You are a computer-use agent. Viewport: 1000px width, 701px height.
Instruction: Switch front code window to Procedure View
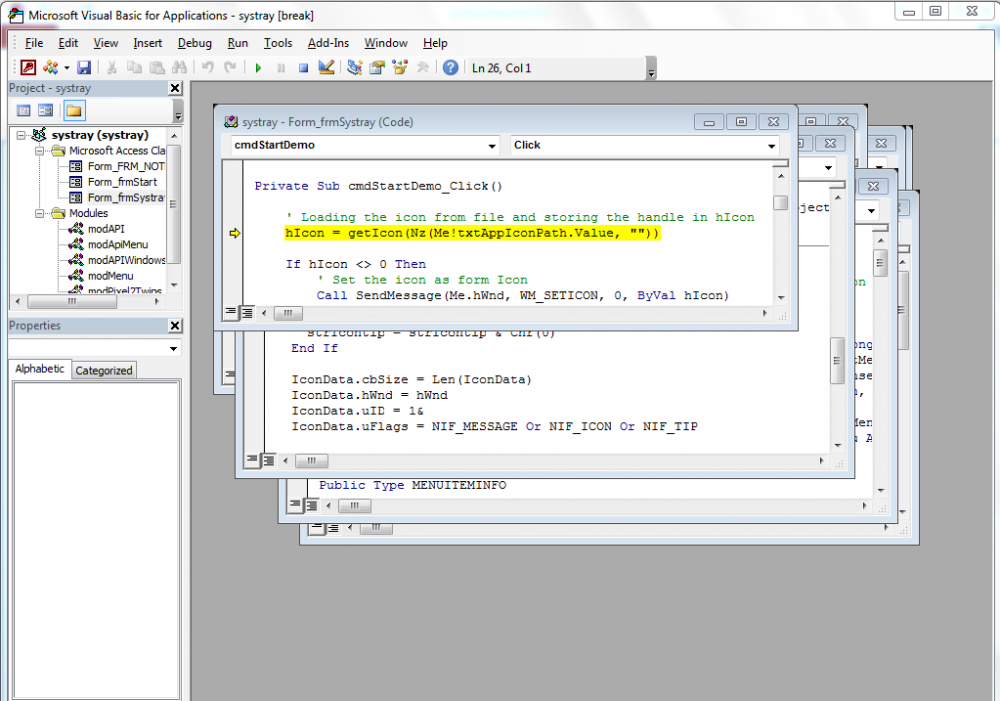230,312
